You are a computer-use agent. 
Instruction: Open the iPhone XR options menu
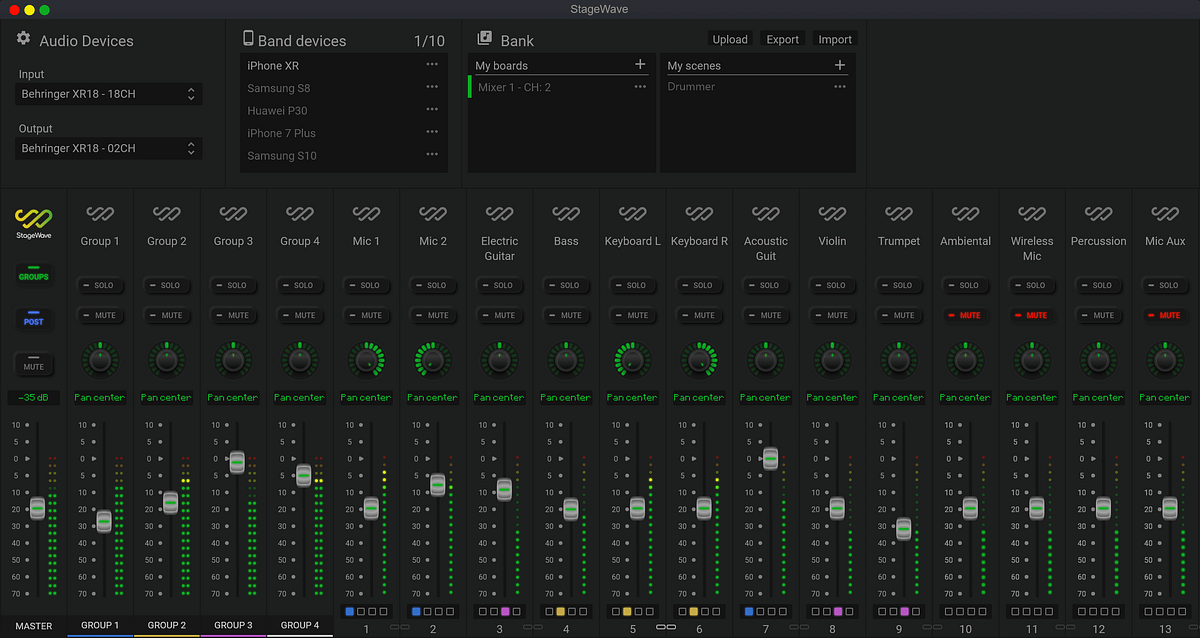(432, 64)
